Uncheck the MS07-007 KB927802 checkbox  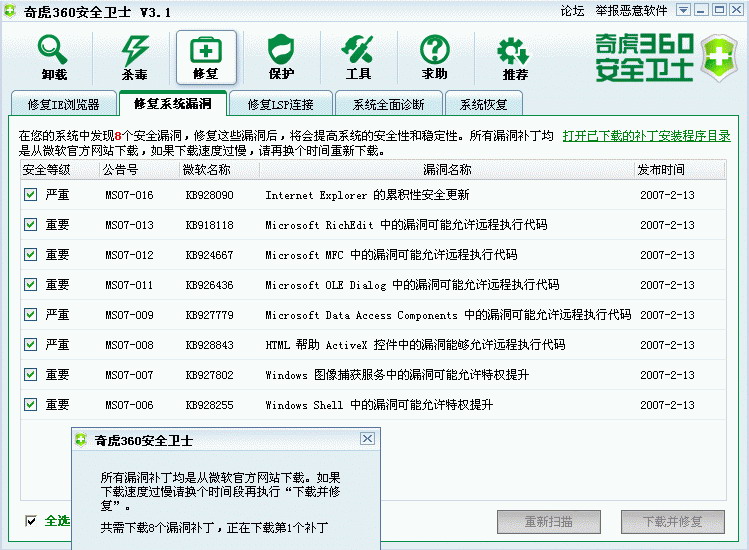tap(31, 375)
